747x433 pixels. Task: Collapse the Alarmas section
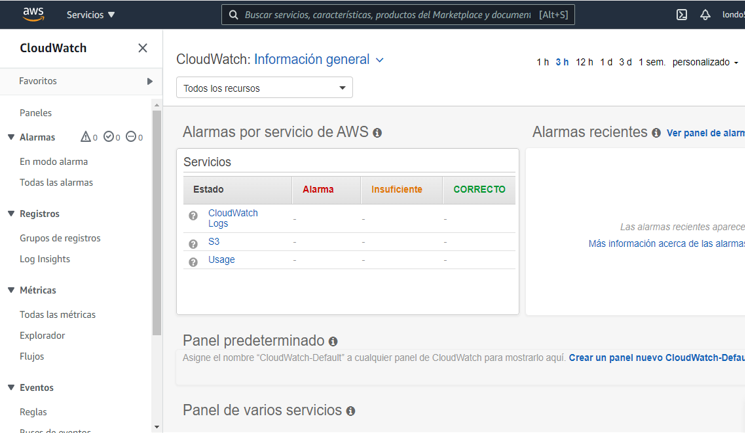11,137
